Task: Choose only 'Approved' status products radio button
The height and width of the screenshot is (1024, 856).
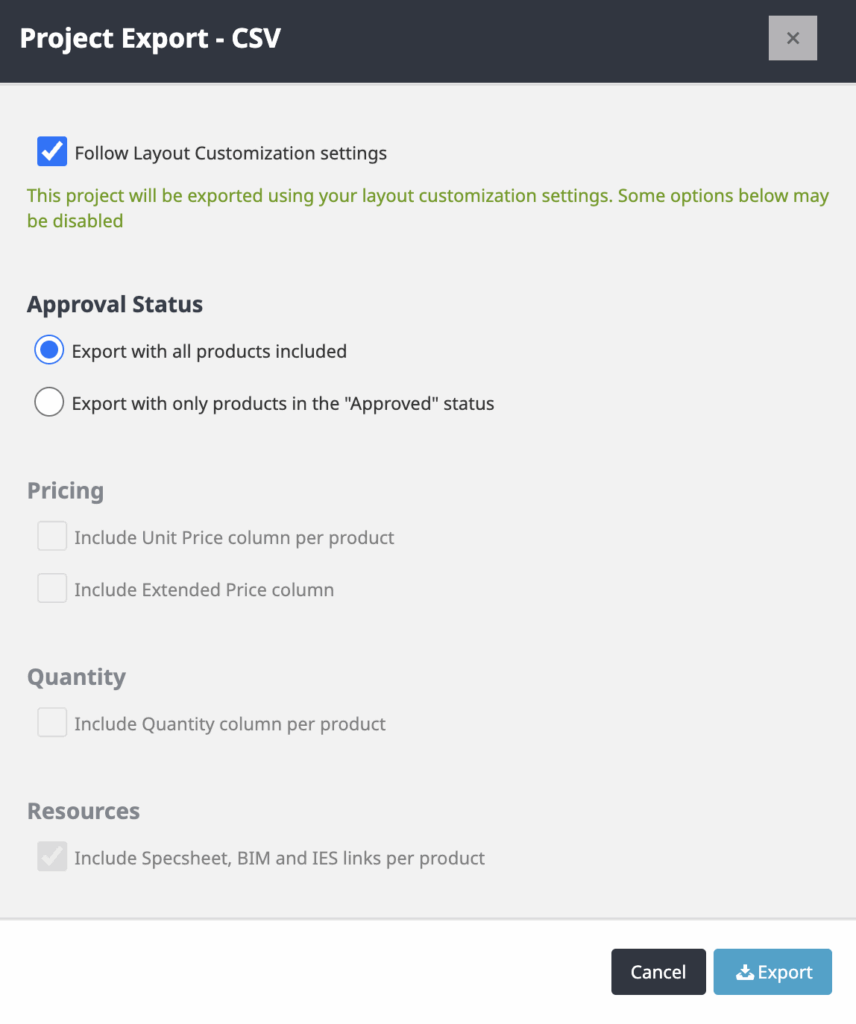Action: (x=49, y=402)
